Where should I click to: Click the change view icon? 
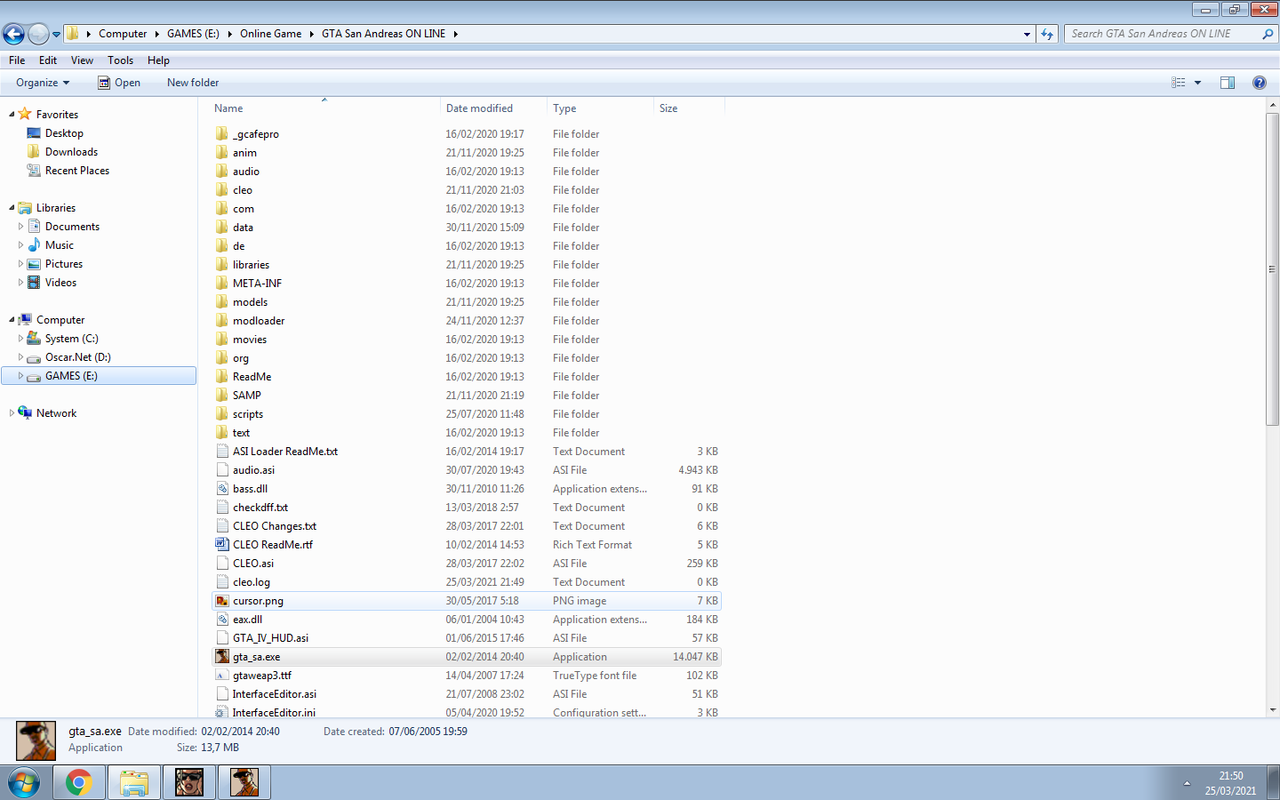(1179, 83)
